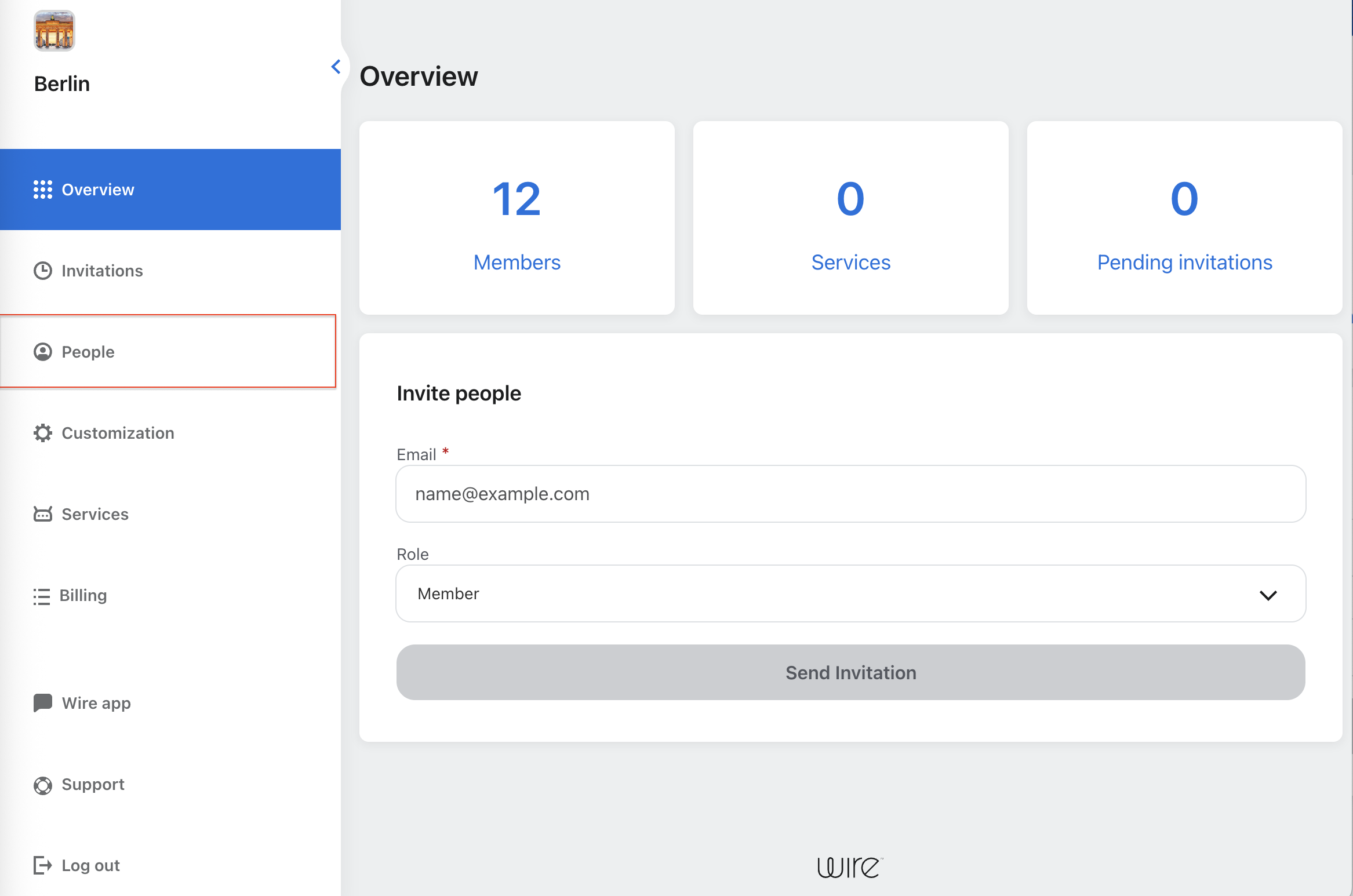Click the Send Invitation button
This screenshot has height=896, width=1353.
tap(851, 672)
